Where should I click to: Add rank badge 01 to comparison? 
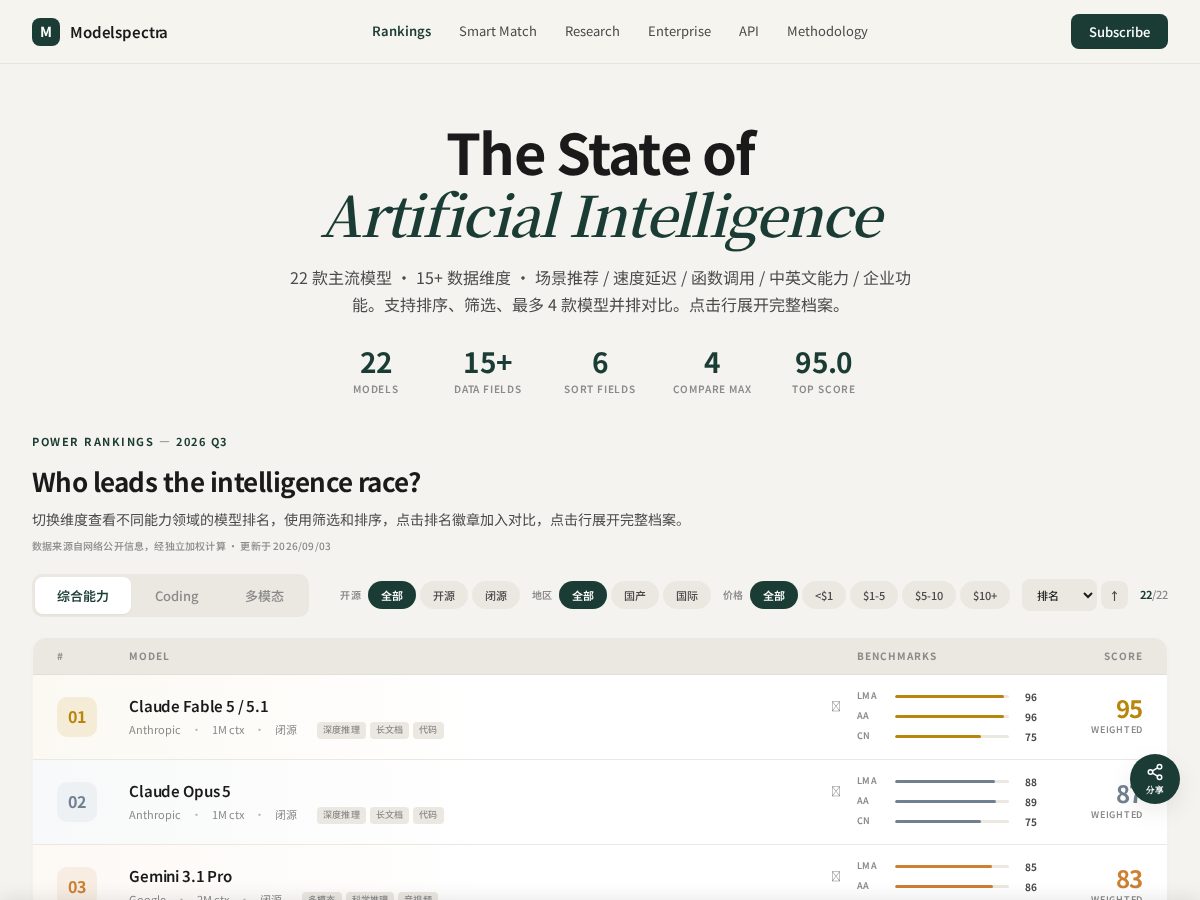click(x=77, y=717)
